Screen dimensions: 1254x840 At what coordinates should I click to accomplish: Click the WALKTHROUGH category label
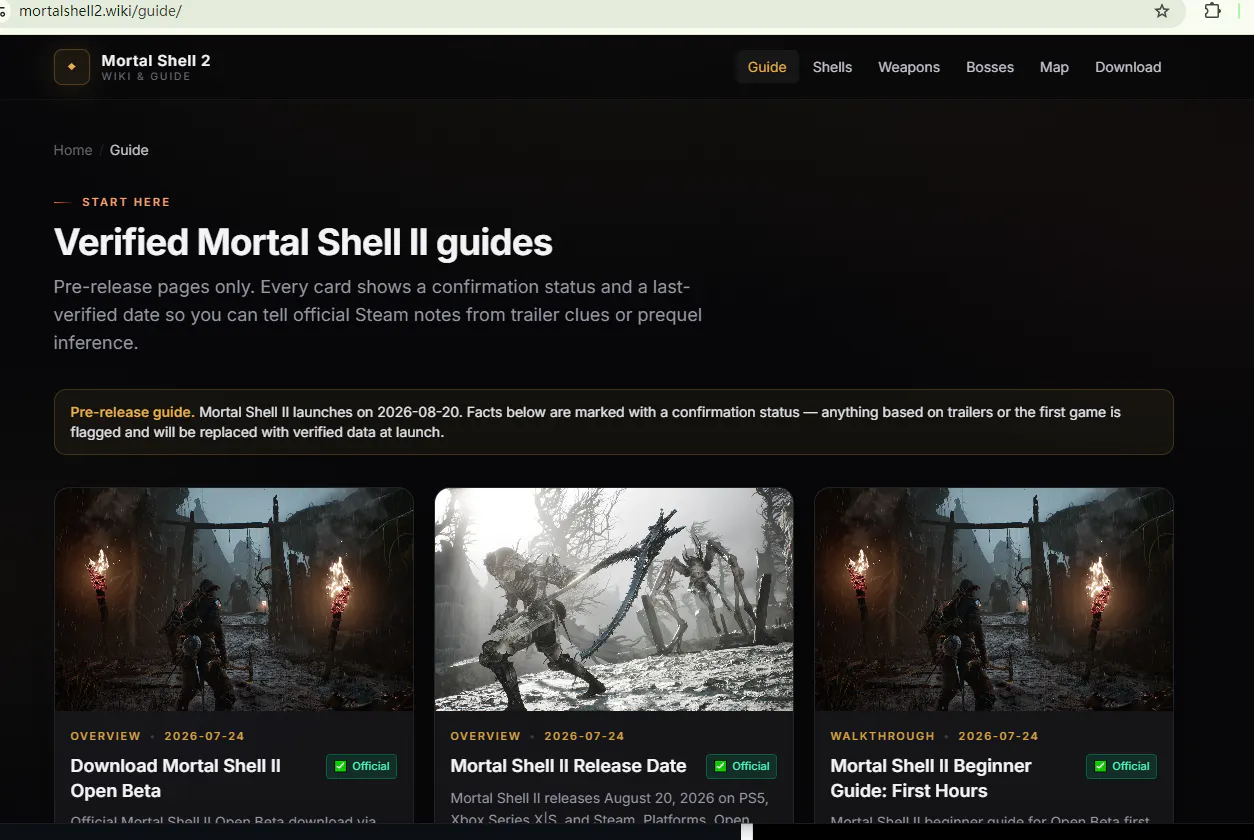tap(882, 736)
